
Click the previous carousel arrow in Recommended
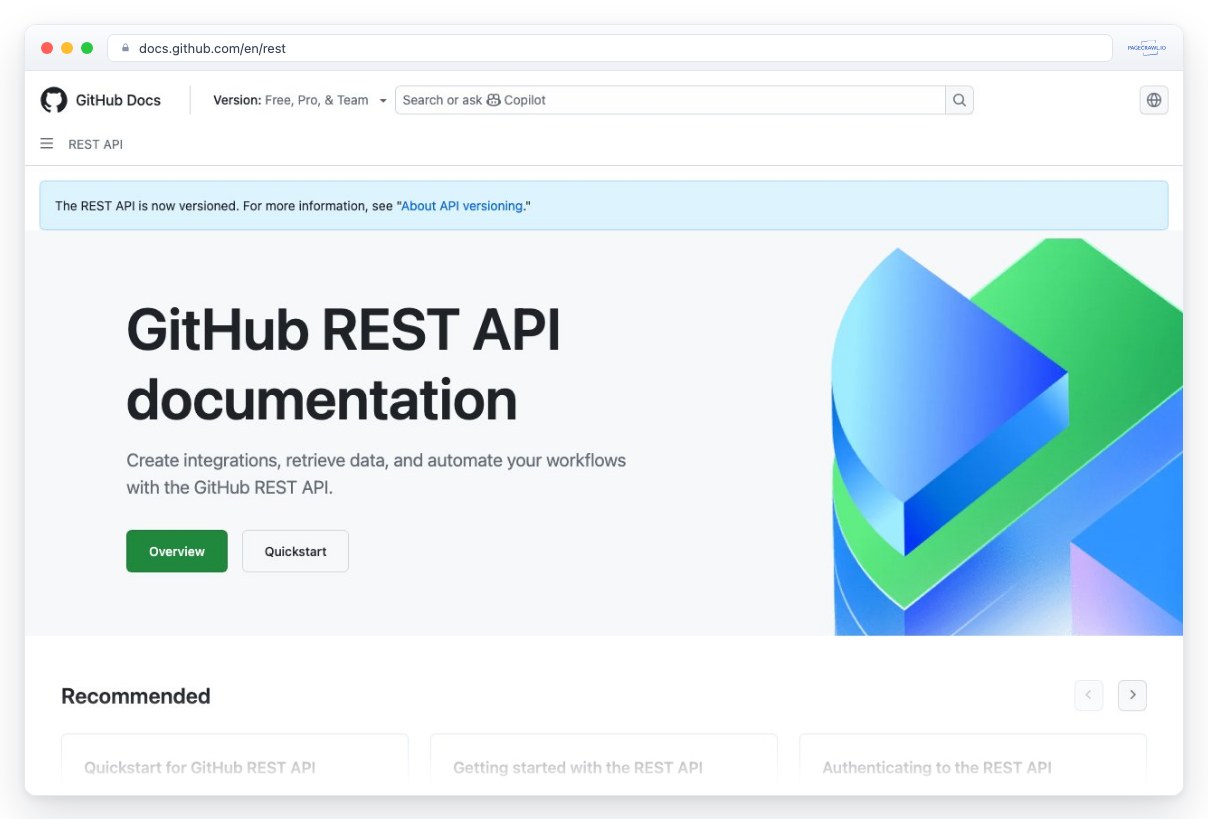pos(1088,695)
